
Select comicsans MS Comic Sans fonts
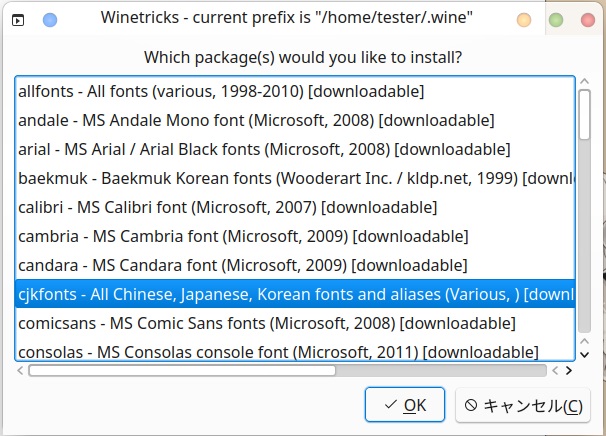[x=266, y=324]
